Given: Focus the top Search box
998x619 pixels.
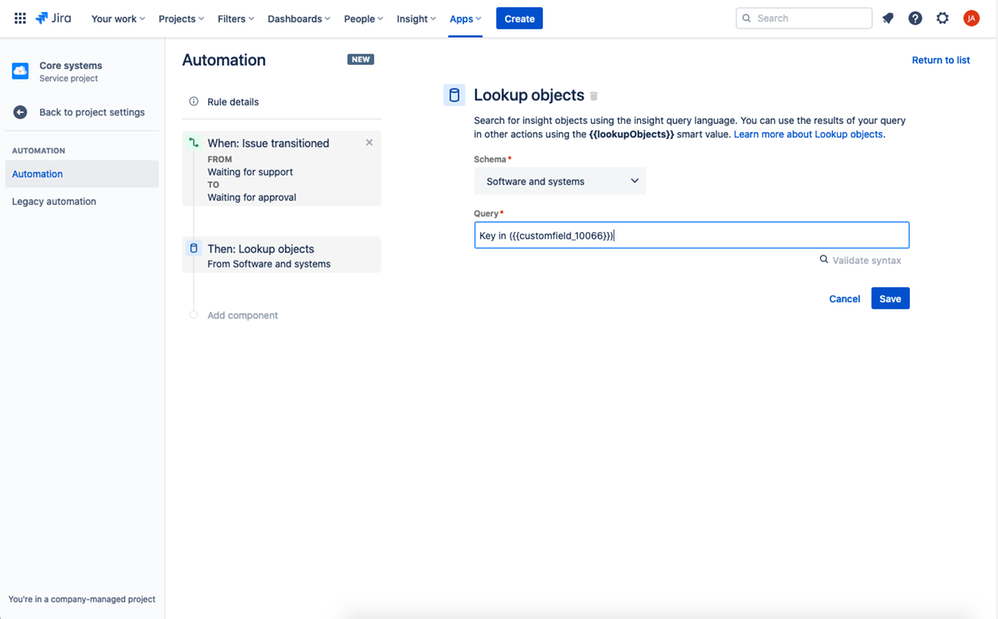Looking at the screenshot, I should pyautogui.click(x=804, y=18).
